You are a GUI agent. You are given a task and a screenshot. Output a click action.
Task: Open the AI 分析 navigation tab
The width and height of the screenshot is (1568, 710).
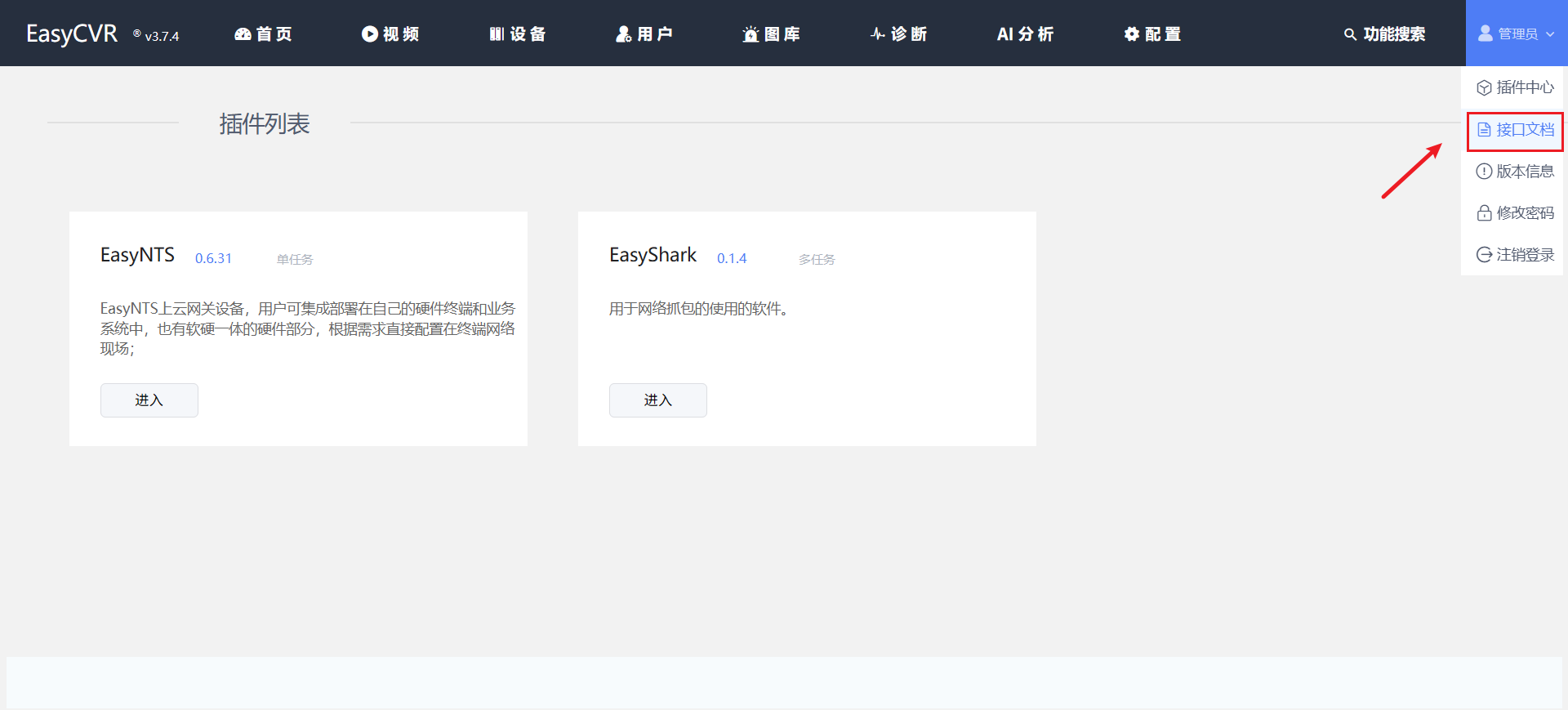click(1025, 34)
